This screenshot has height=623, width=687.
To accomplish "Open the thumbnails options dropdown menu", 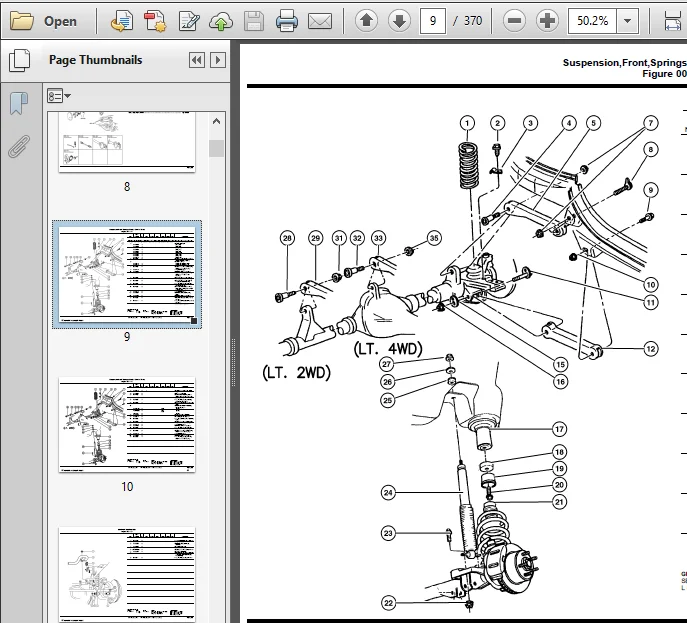I will (59, 96).
